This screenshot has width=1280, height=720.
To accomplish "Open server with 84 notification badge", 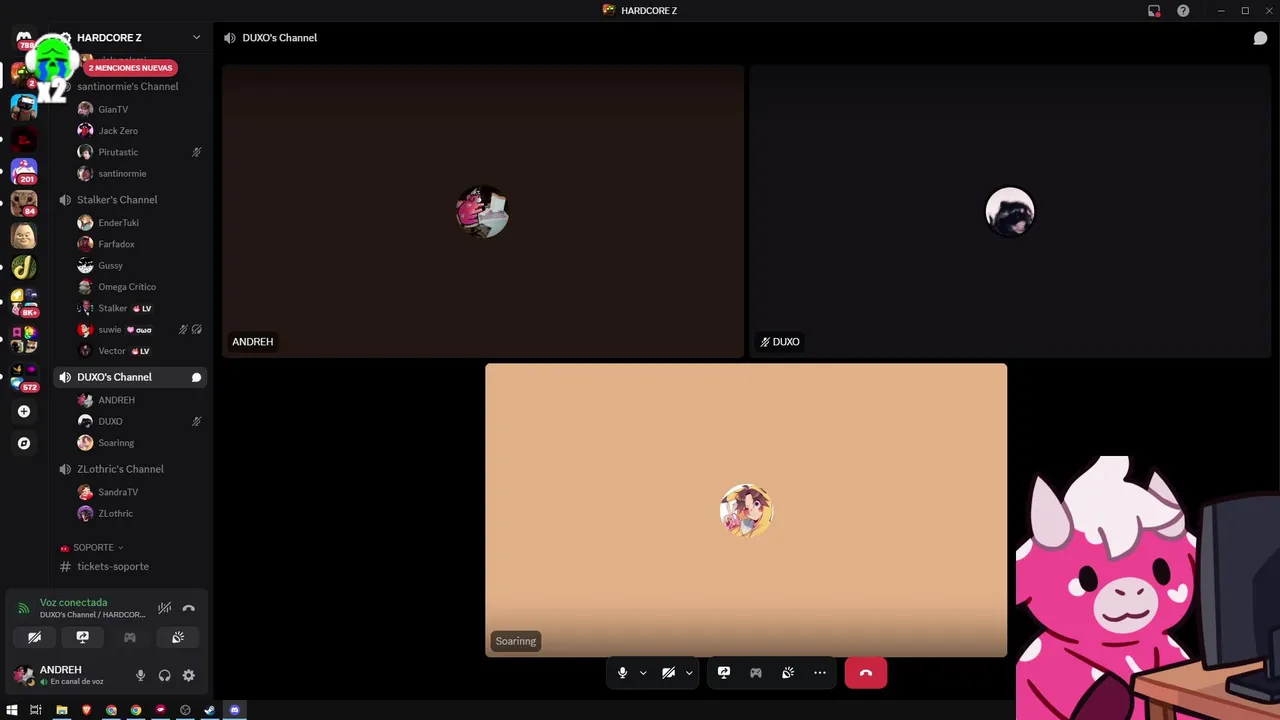I will [x=24, y=204].
